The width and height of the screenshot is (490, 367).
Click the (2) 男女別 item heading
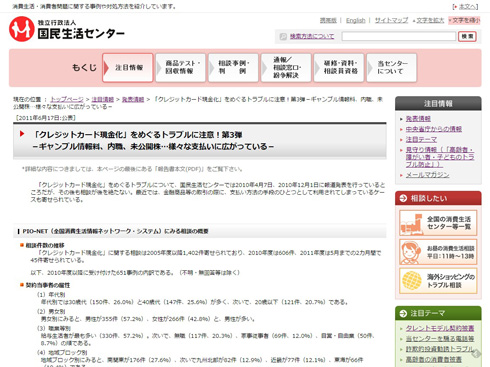tap(51, 311)
